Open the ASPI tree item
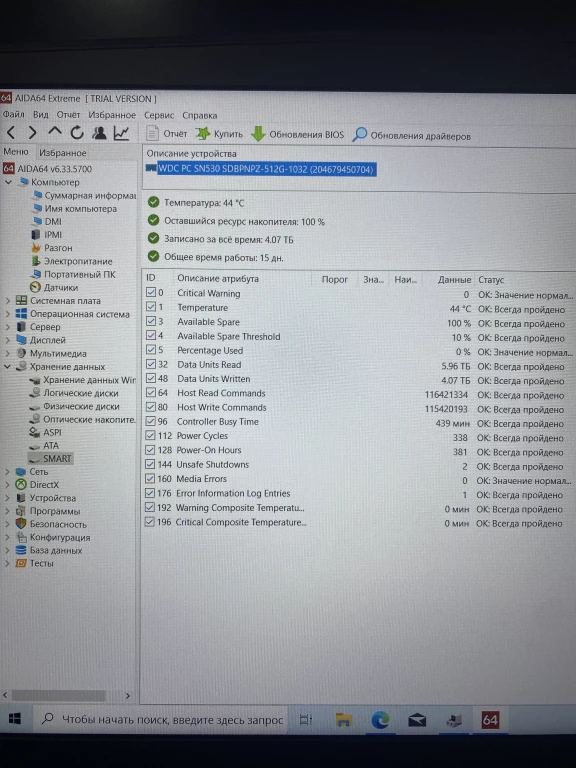This screenshot has height=768, width=576. coord(46,432)
